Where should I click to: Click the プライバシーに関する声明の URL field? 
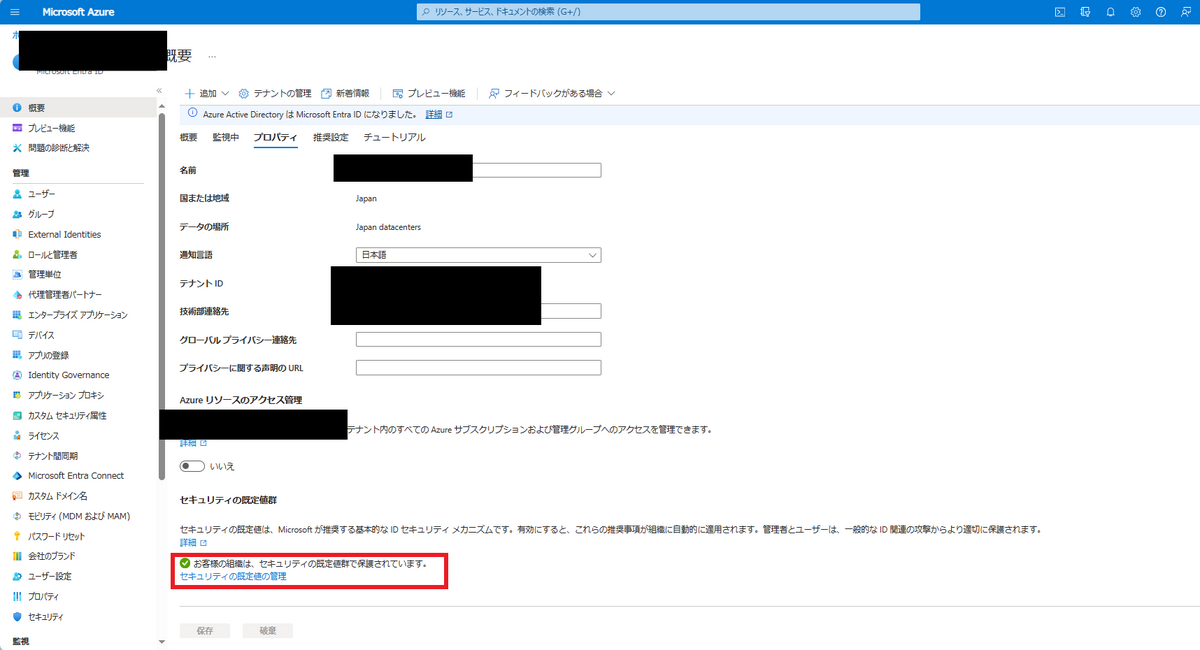click(478, 367)
